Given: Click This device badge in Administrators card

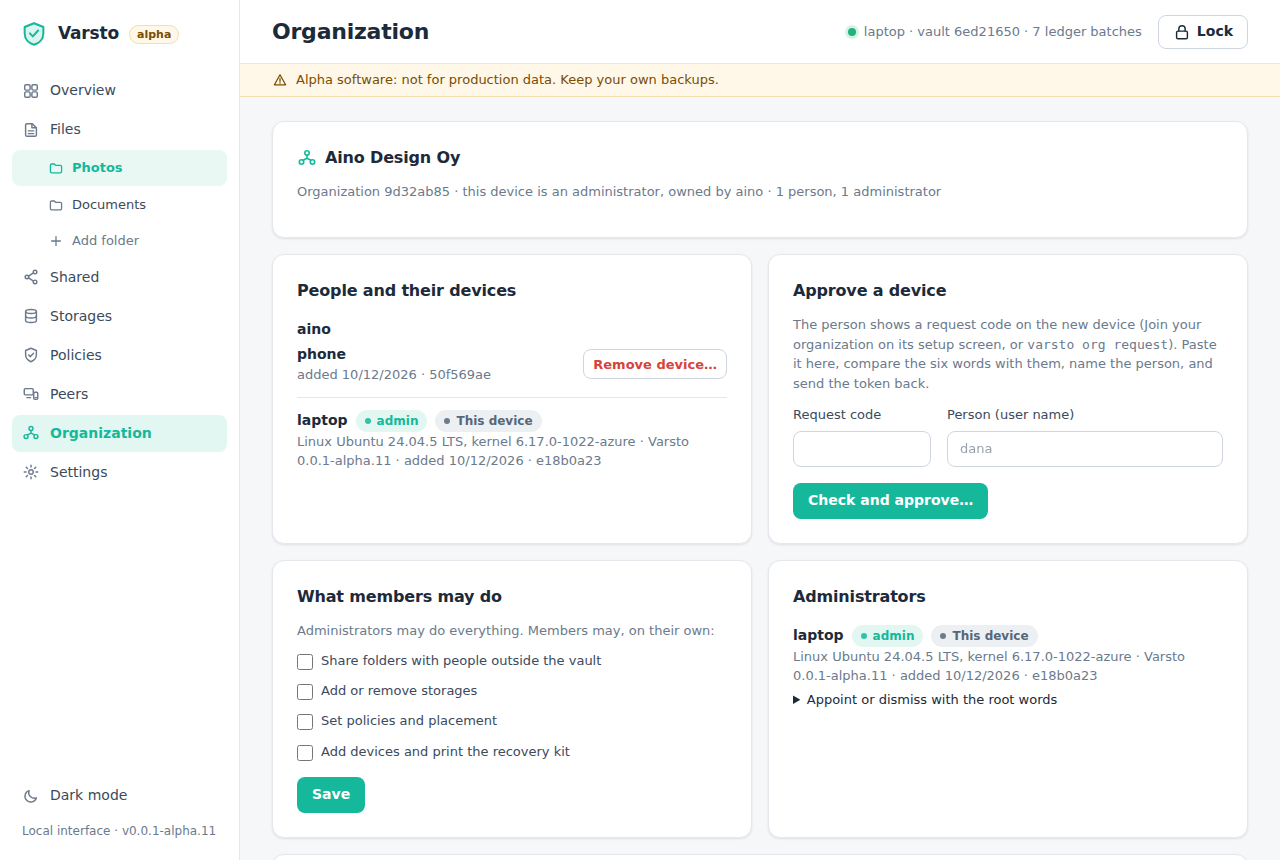Looking at the screenshot, I should (x=984, y=636).
